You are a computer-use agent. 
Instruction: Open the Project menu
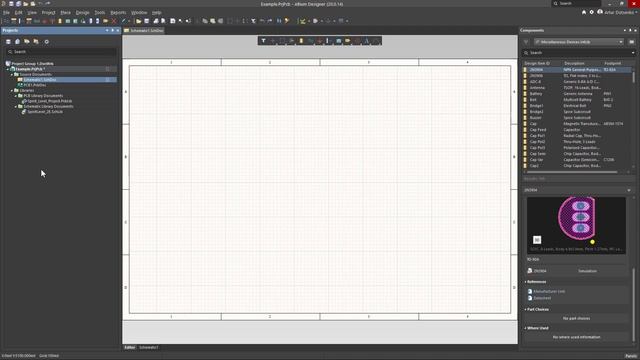[48, 13]
